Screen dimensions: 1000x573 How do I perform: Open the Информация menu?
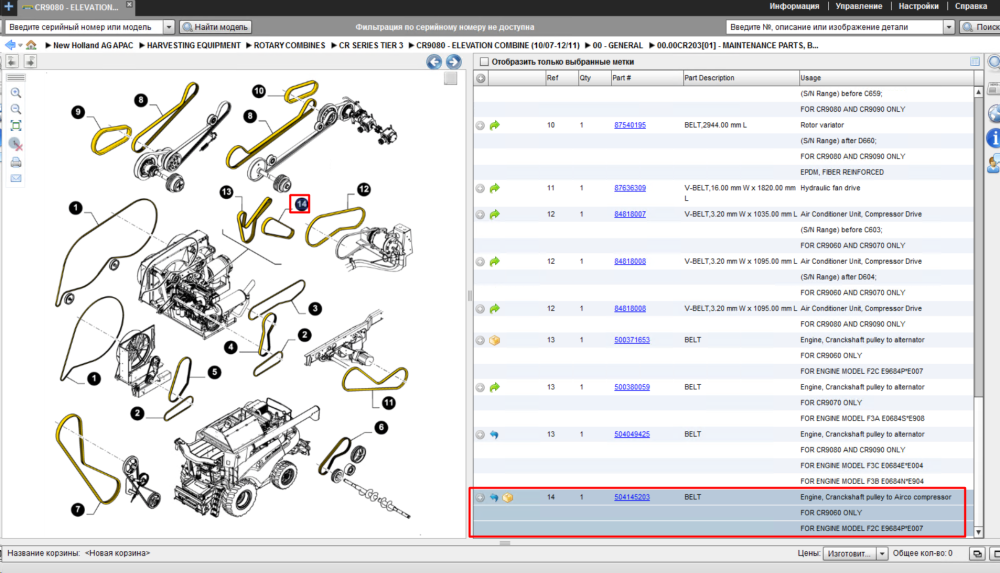[794, 6]
